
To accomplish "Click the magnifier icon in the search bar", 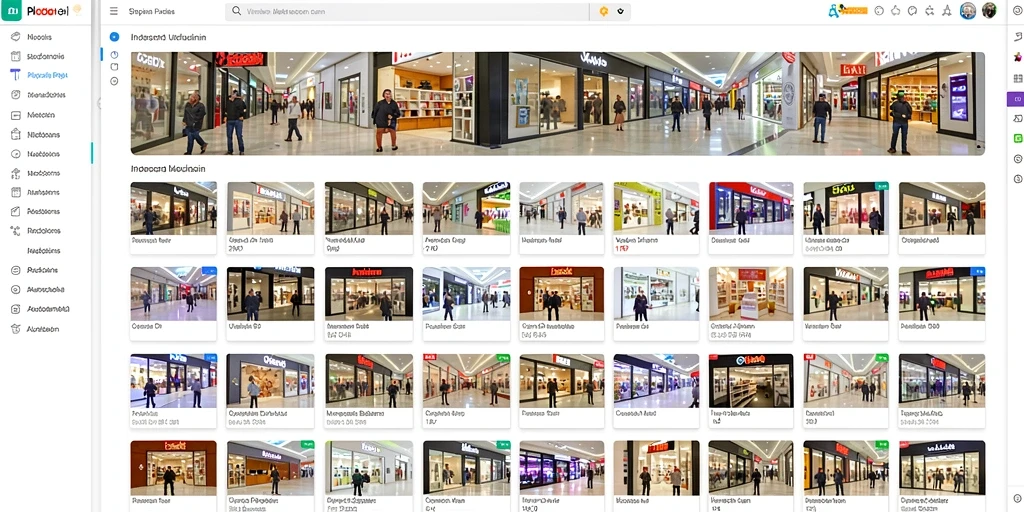I will (236, 11).
